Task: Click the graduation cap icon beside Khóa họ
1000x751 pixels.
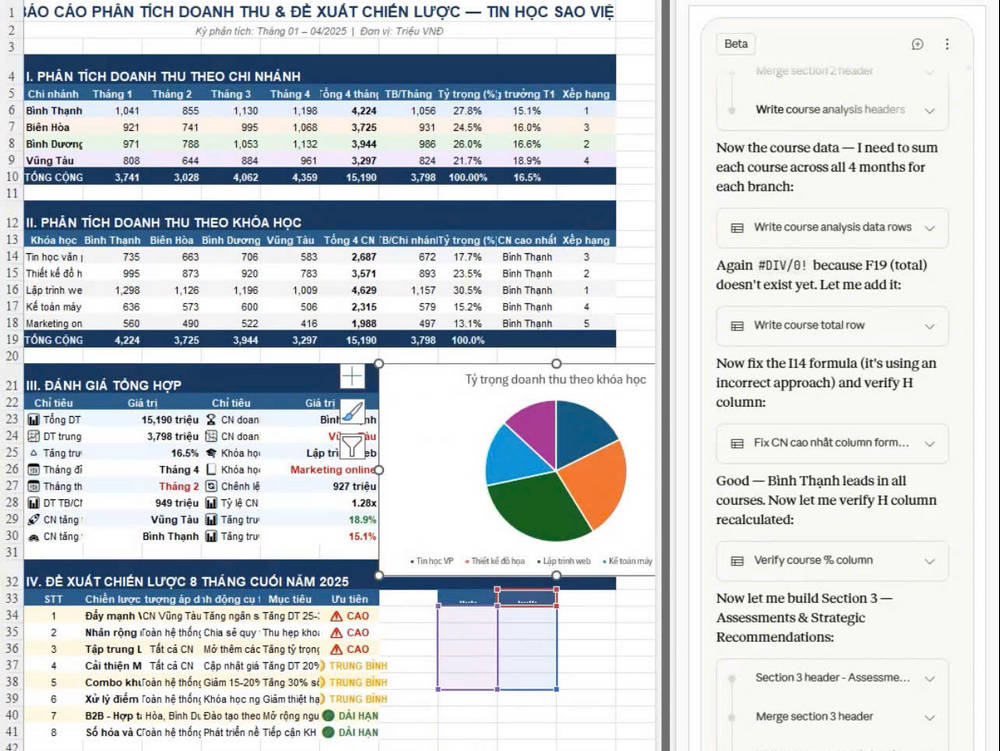Action: (211, 453)
